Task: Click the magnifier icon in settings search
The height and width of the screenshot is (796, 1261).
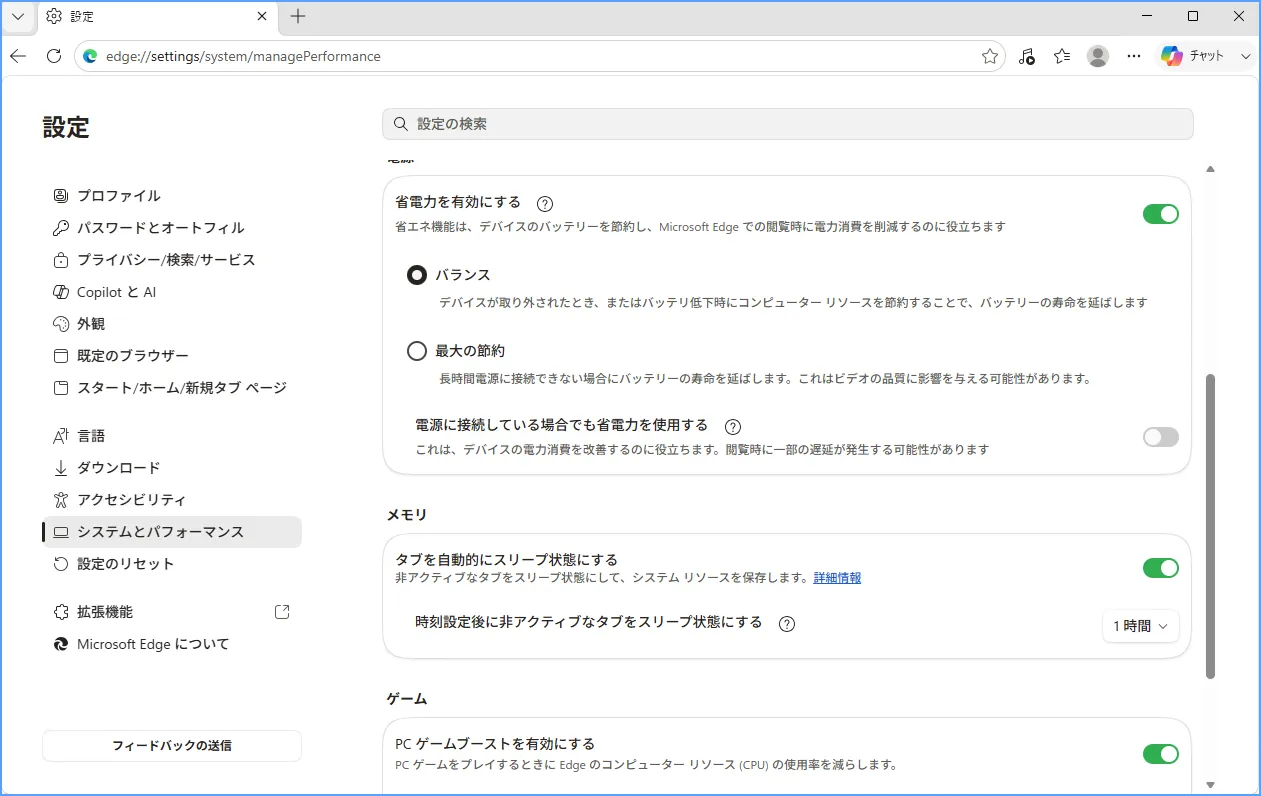Action: [x=401, y=124]
